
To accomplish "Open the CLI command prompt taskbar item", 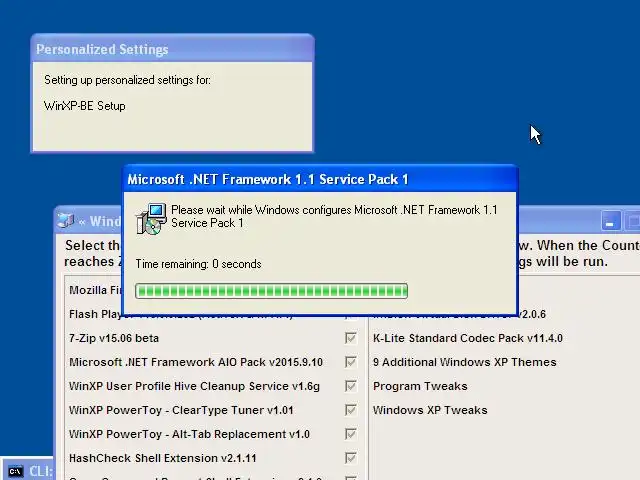I will click(x=27, y=471).
